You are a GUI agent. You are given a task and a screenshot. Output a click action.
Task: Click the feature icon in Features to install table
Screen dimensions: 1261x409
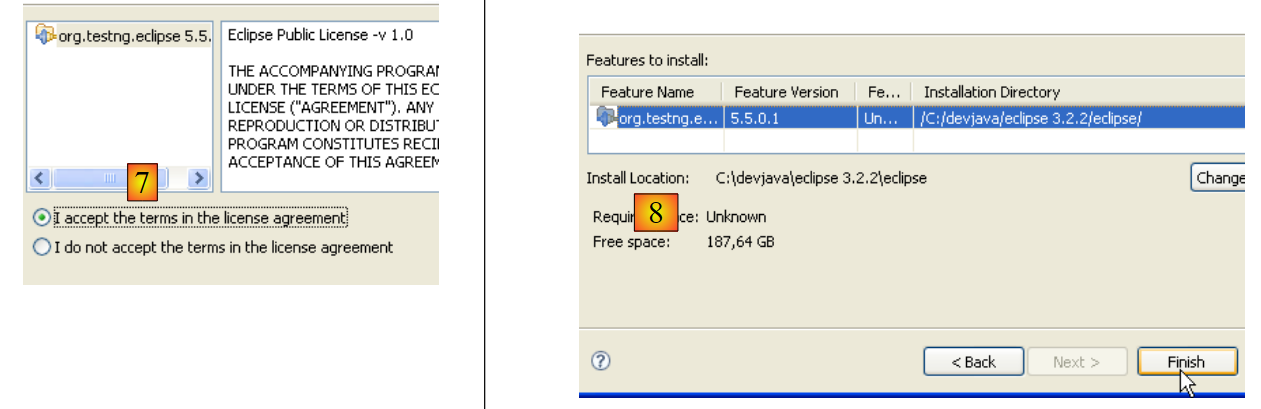coord(607,117)
